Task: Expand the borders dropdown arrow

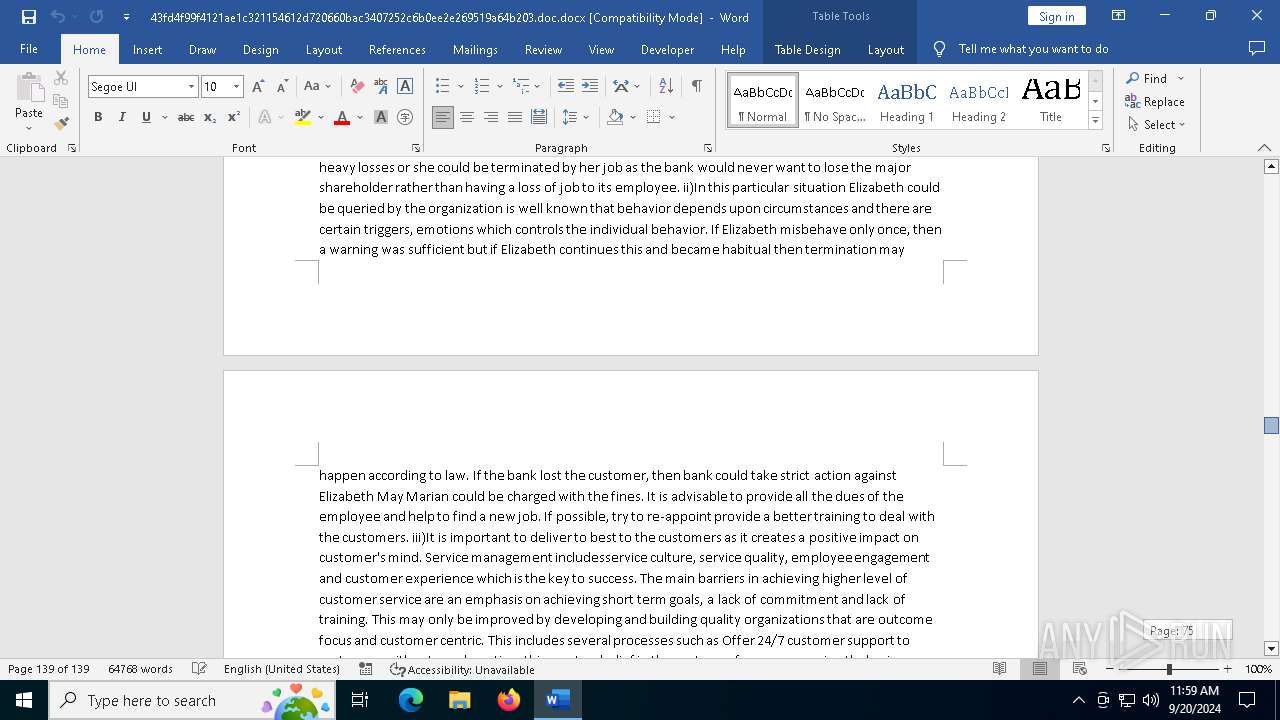Action: [672, 117]
